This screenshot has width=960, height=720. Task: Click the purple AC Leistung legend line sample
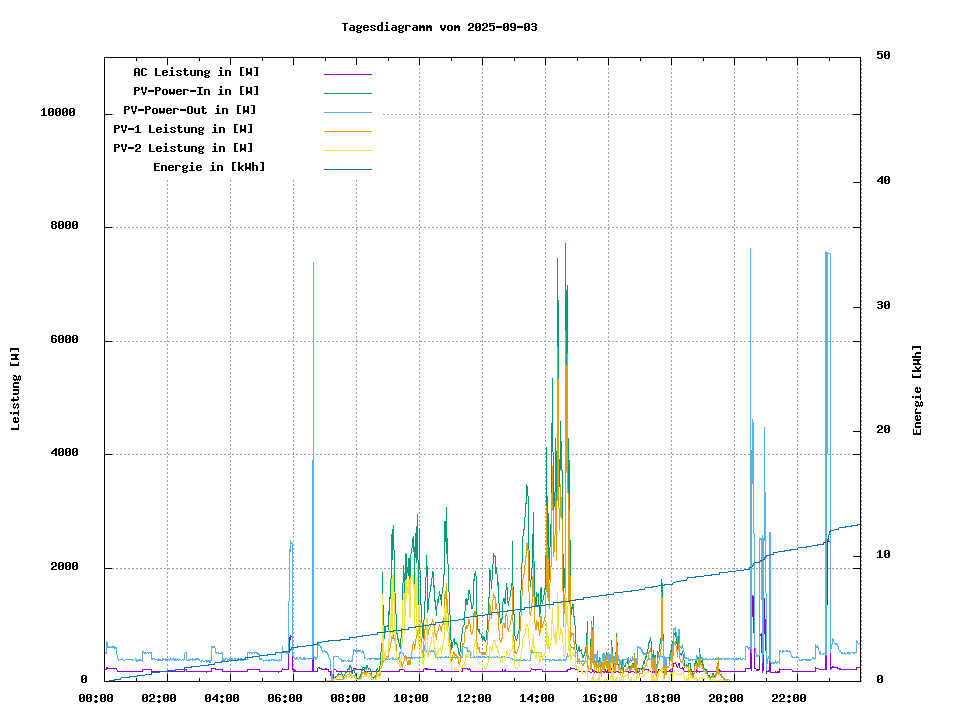[x=347, y=74]
